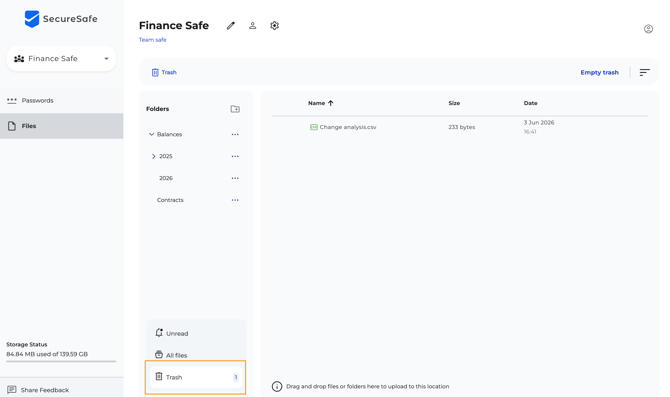Click the Empty trash button
The image size is (670, 397).
599,72
